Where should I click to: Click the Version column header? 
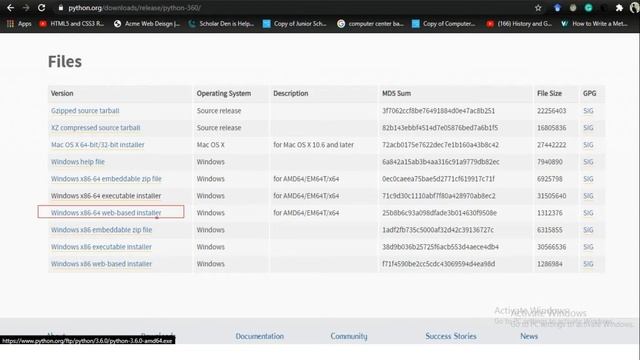pos(62,93)
